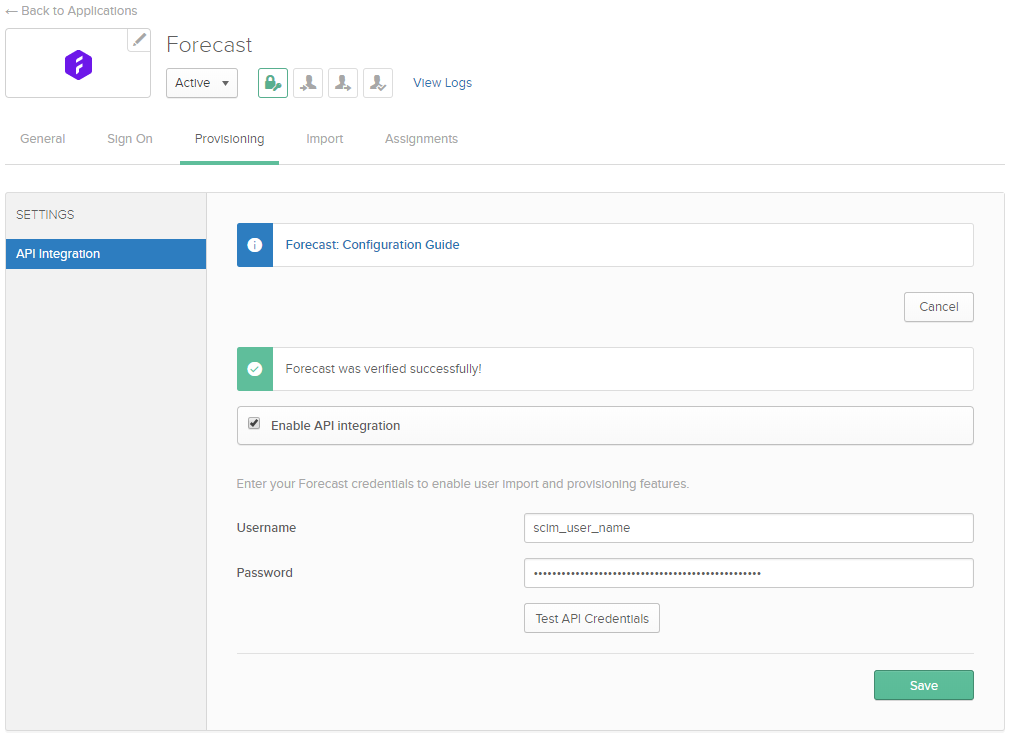The image size is (1011, 735).
Task: Go back to Applications
Action: [71, 11]
